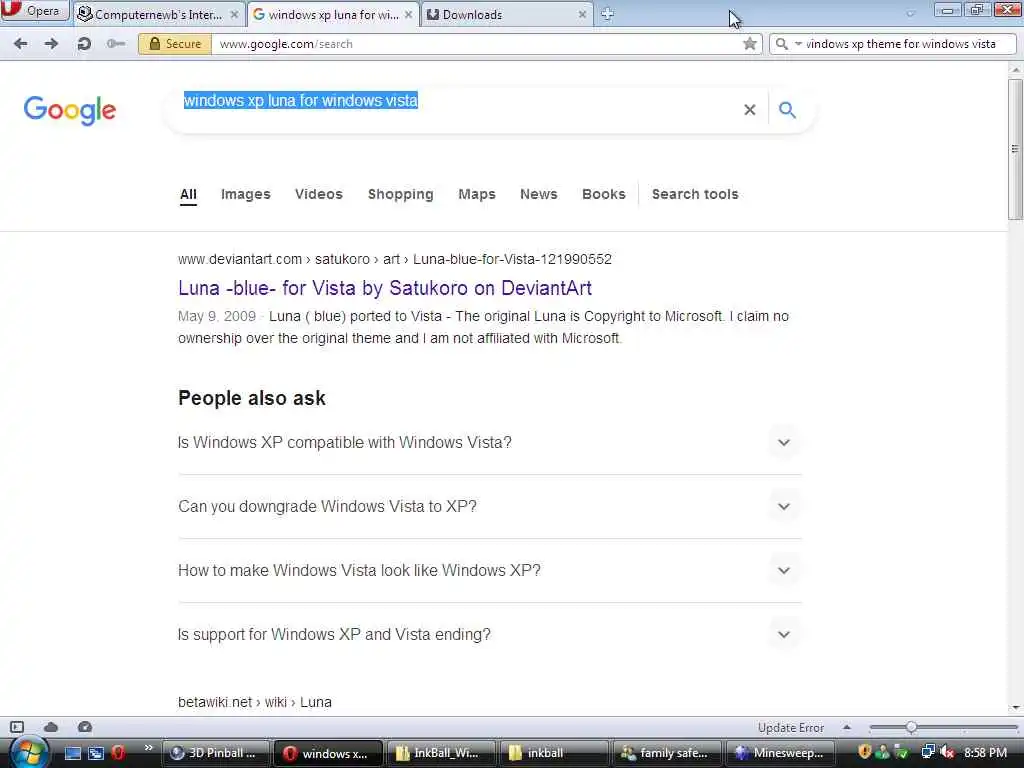The height and width of the screenshot is (768, 1024).
Task: Switch to Shopping results
Action: click(x=400, y=194)
